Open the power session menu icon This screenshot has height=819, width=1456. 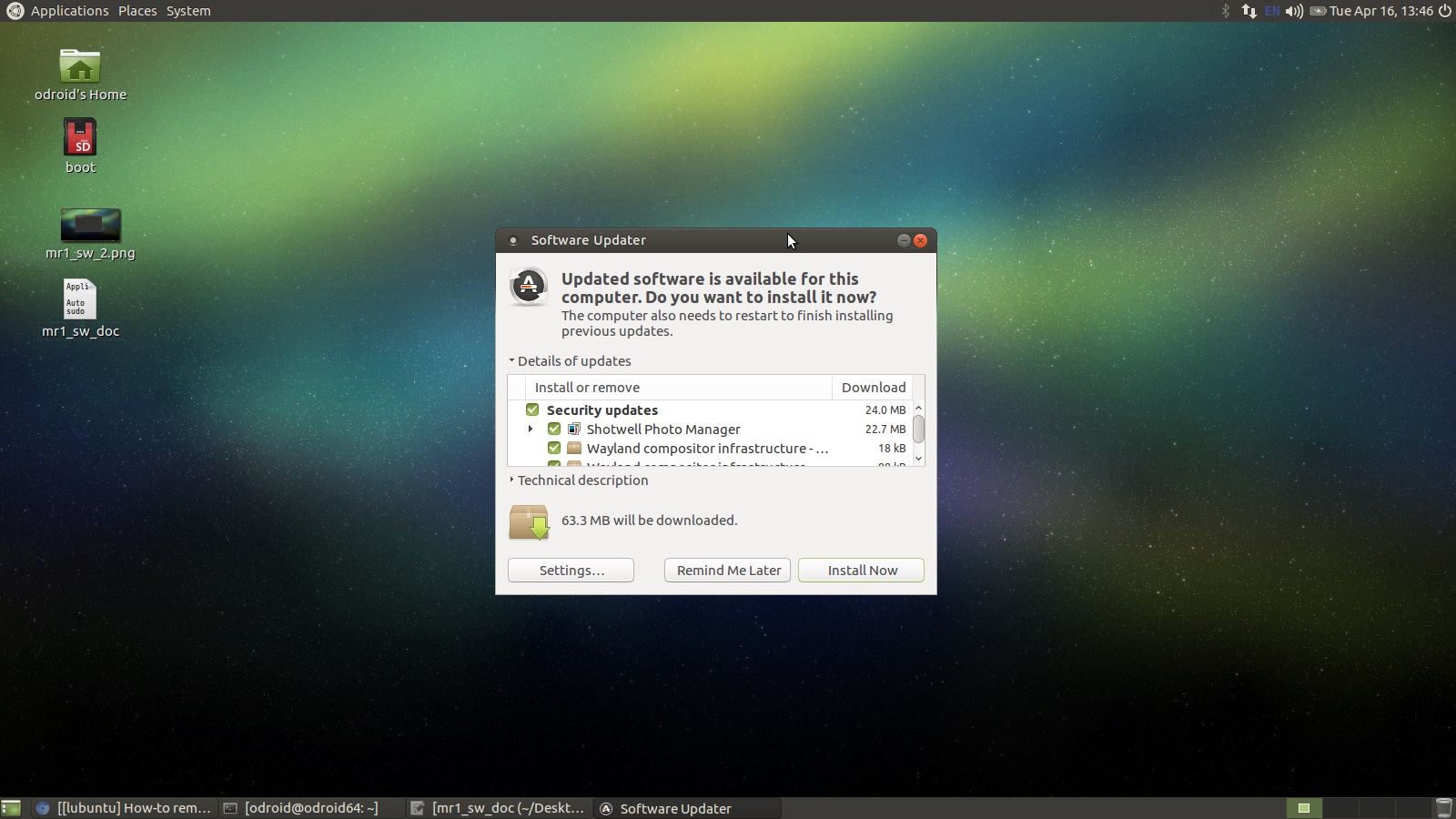(1444, 11)
